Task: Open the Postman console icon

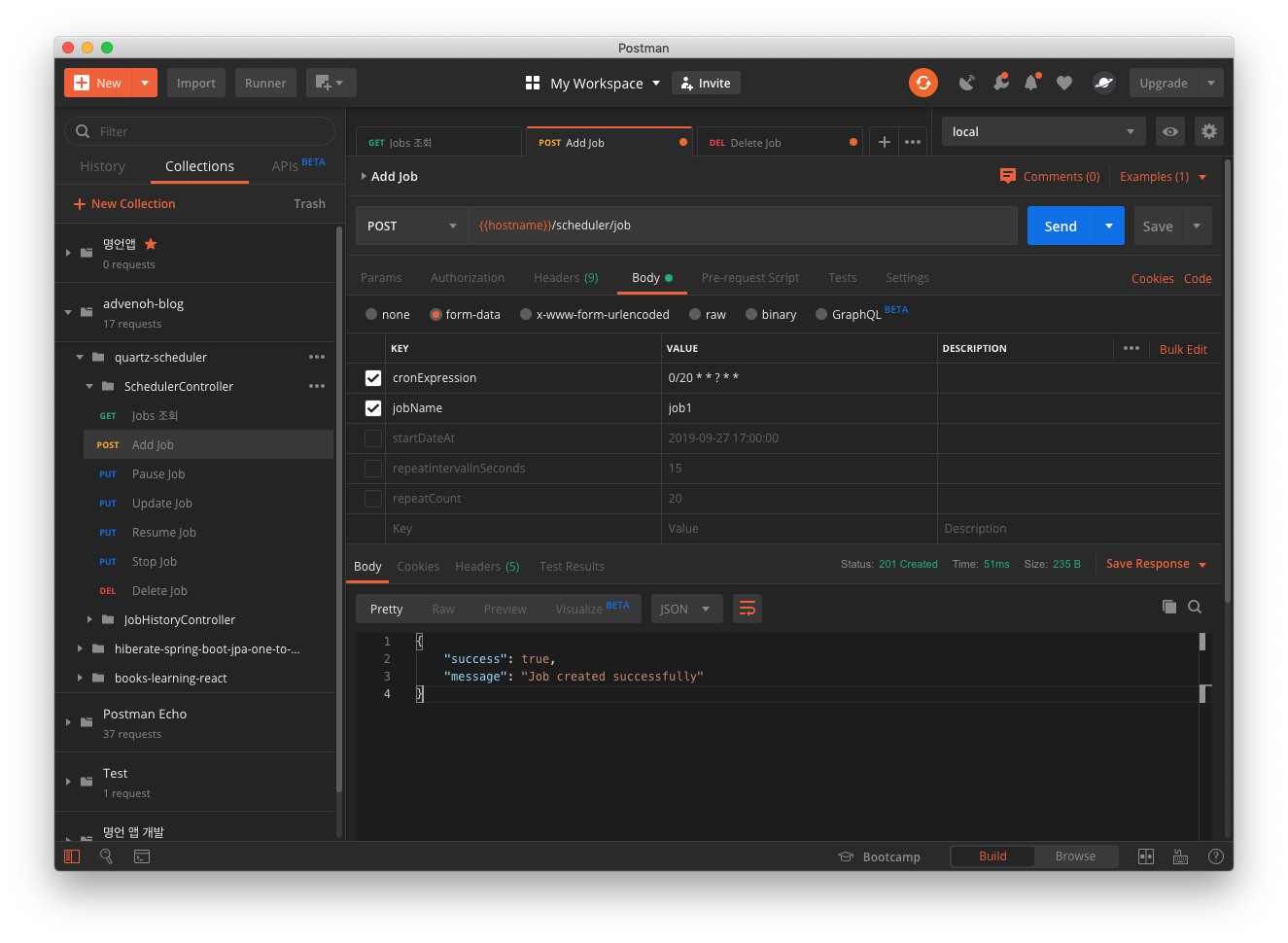Action: point(142,856)
